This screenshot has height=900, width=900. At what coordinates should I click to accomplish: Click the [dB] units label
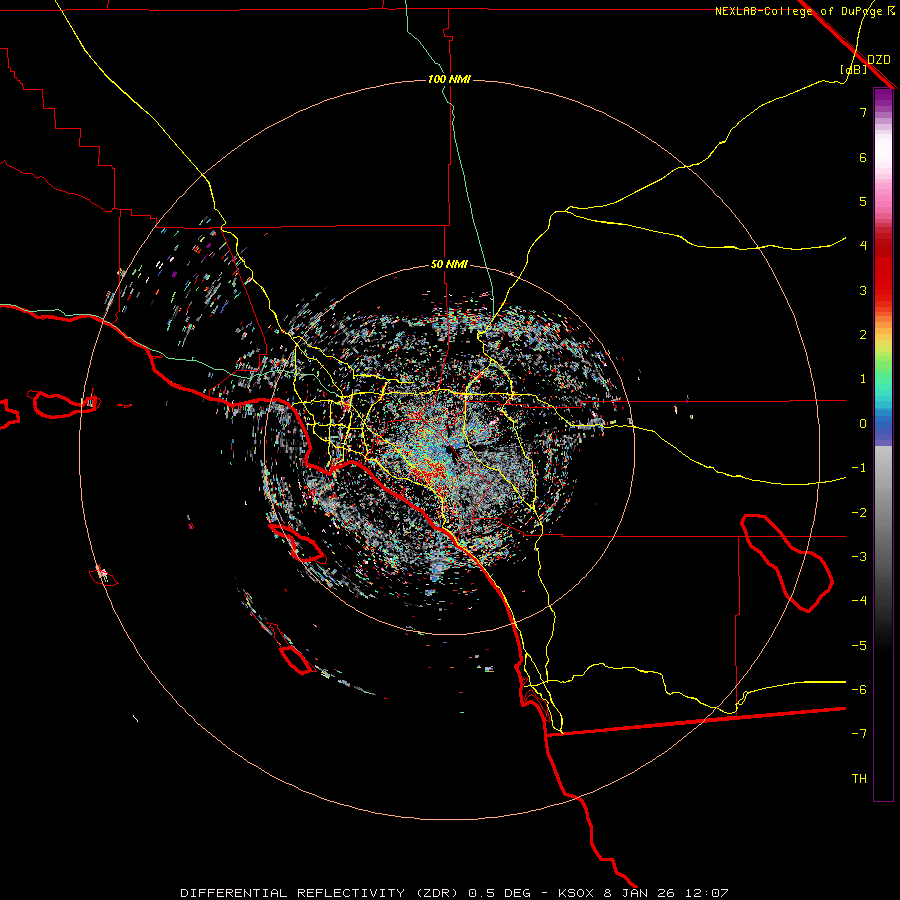coord(853,70)
